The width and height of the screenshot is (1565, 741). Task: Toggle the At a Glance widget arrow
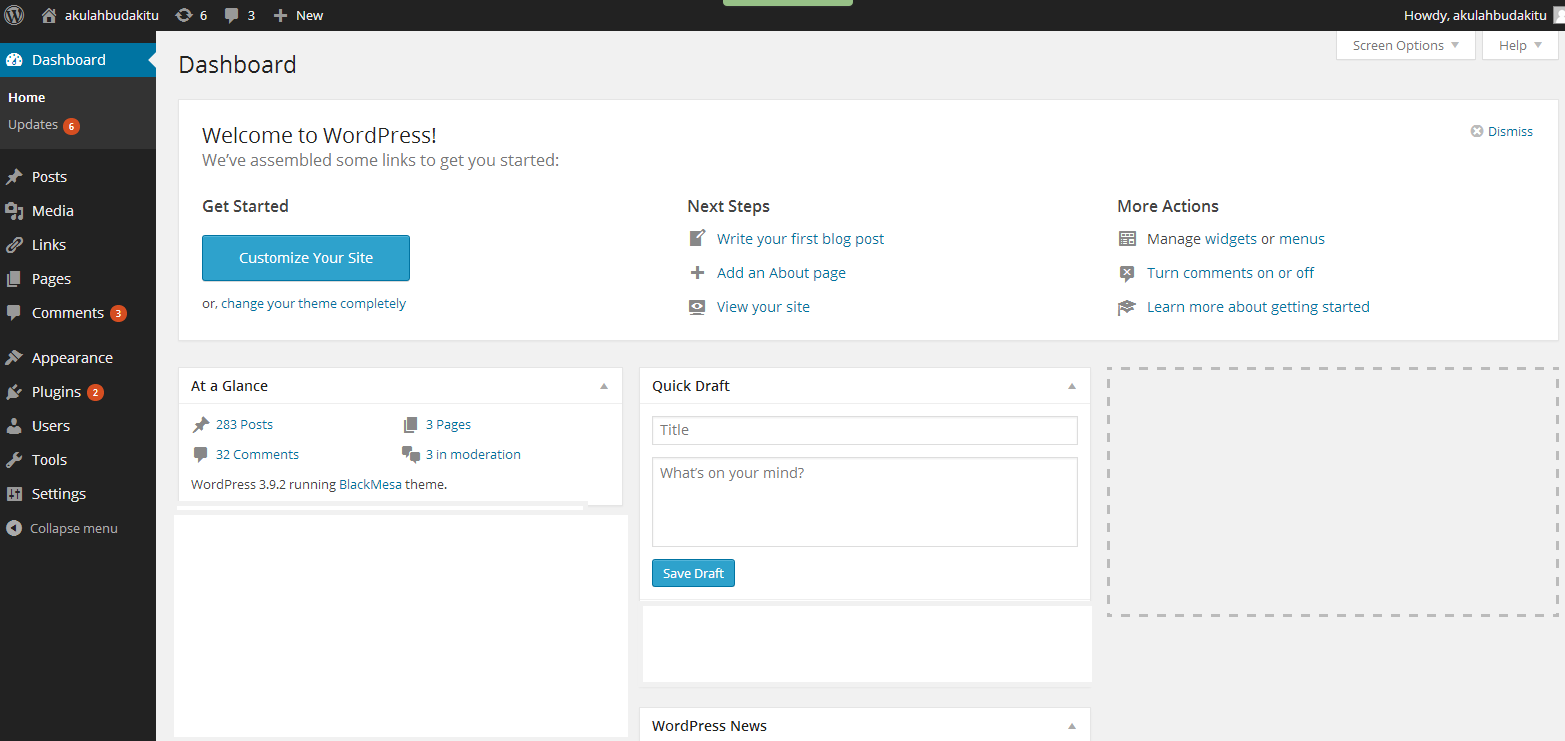tap(603, 386)
